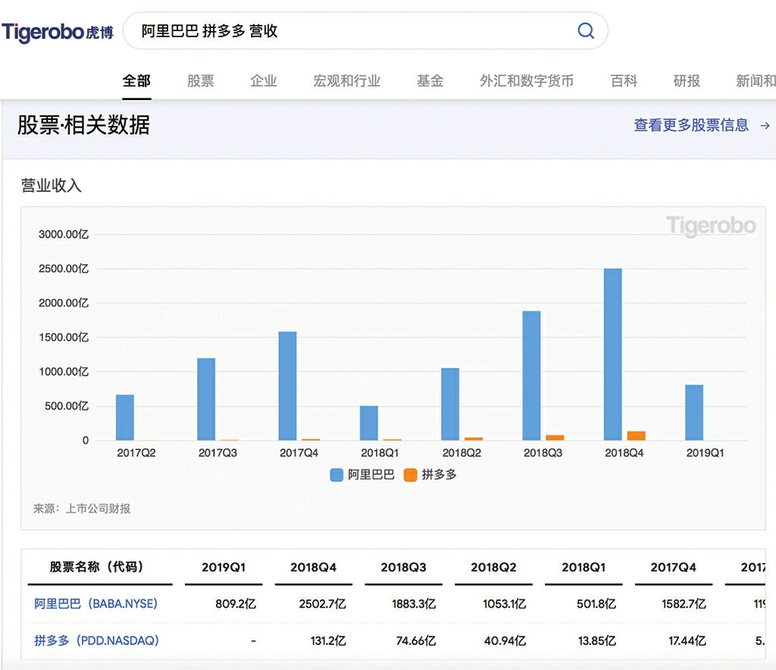Open 阿里巴巴 (BABA.NYSE) stock link
Image resolution: width=776 pixels, height=670 pixels.
pyautogui.click(x=96, y=604)
